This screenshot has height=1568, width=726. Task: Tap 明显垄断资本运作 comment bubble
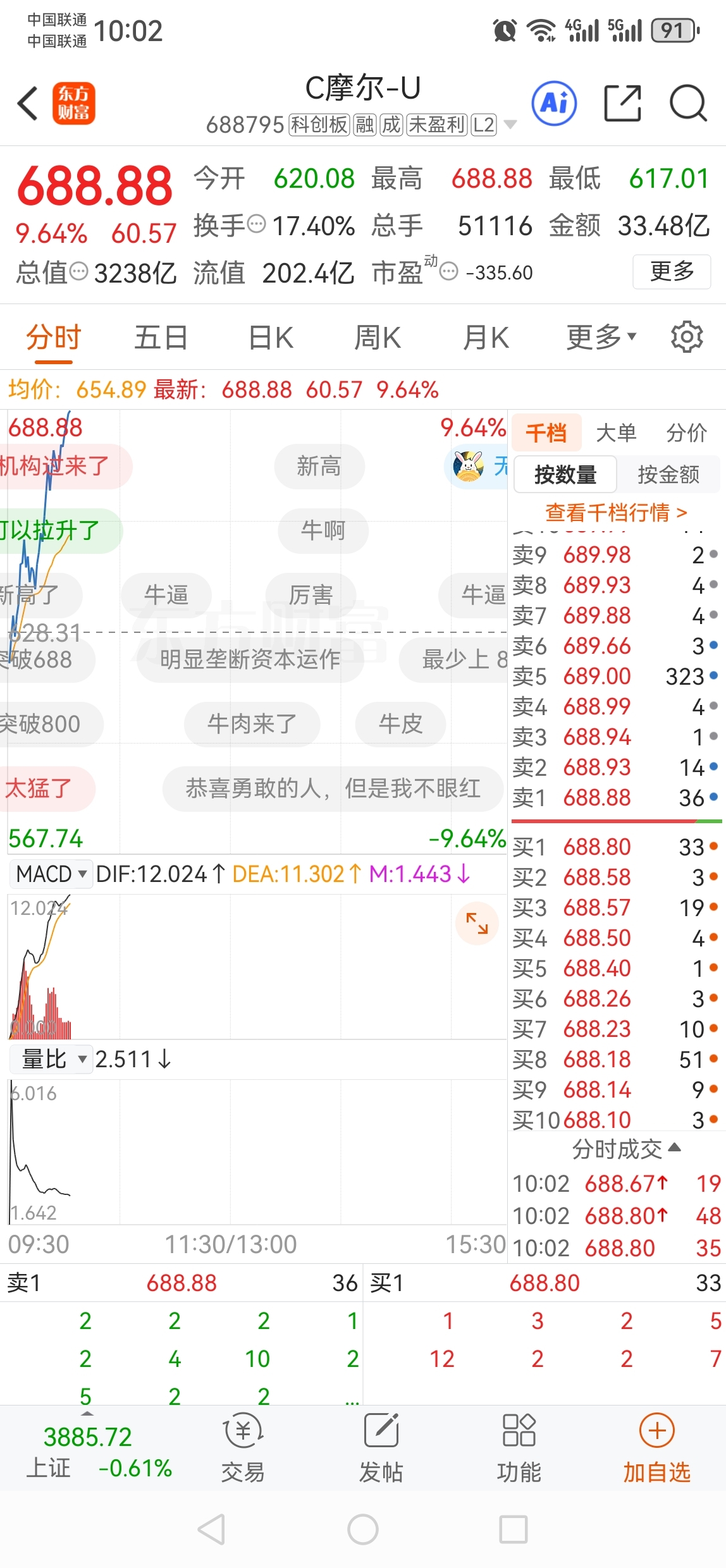click(x=250, y=659)
